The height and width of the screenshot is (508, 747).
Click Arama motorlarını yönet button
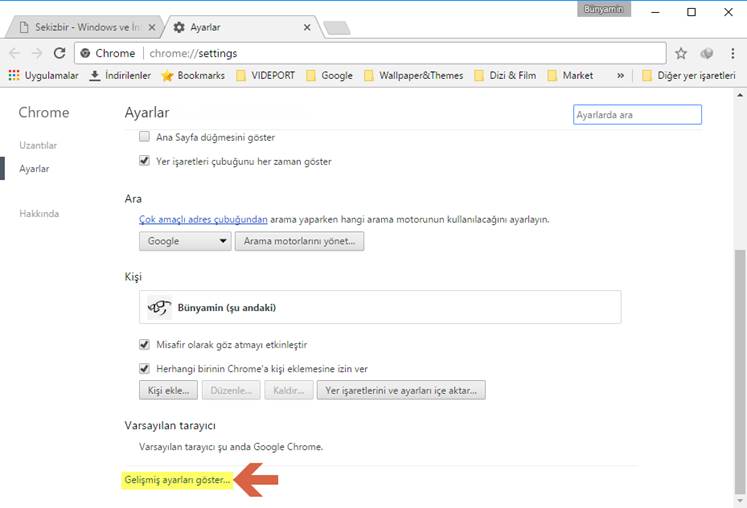tap(299, 241)
